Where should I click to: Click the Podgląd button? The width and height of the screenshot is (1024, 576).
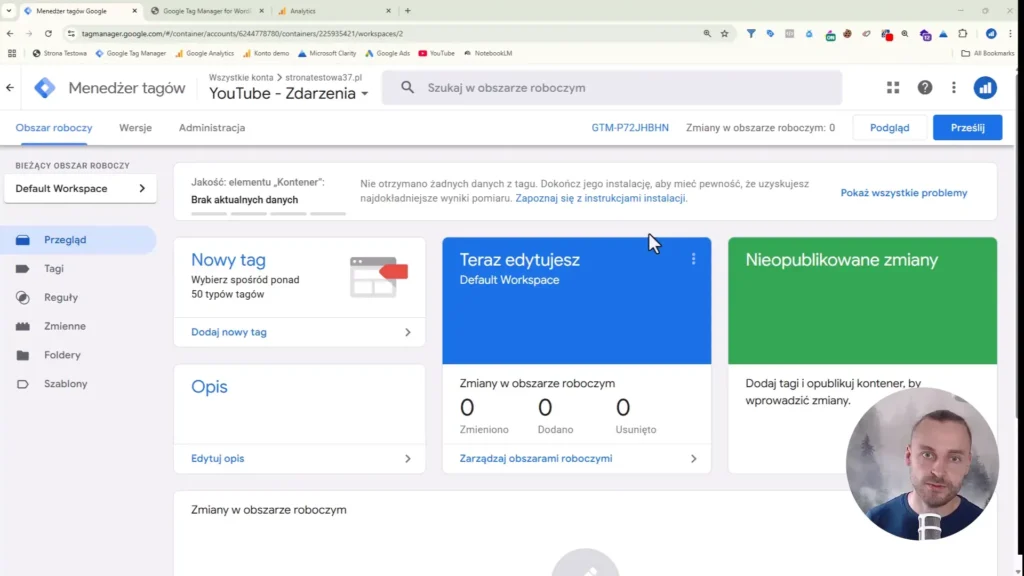889,128
